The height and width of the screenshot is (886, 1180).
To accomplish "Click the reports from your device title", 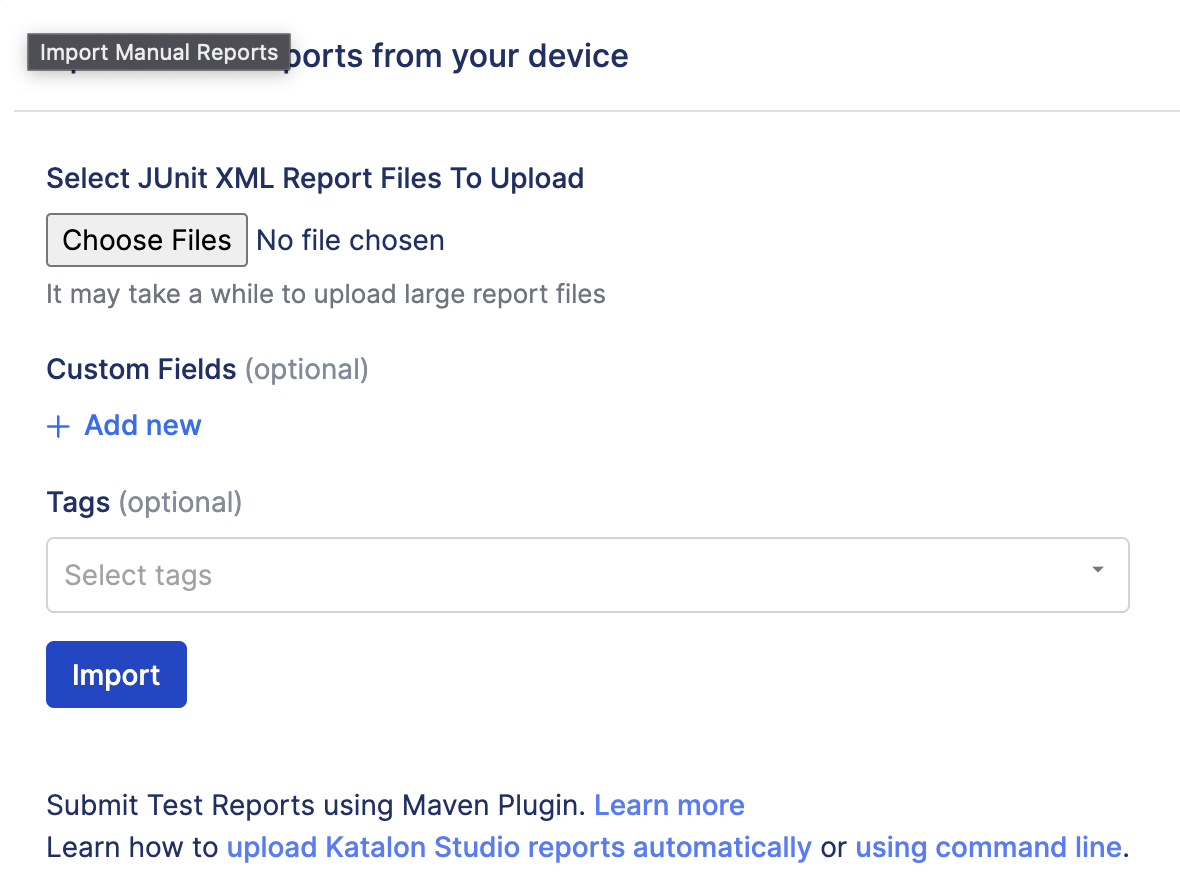I will [460, 56].
